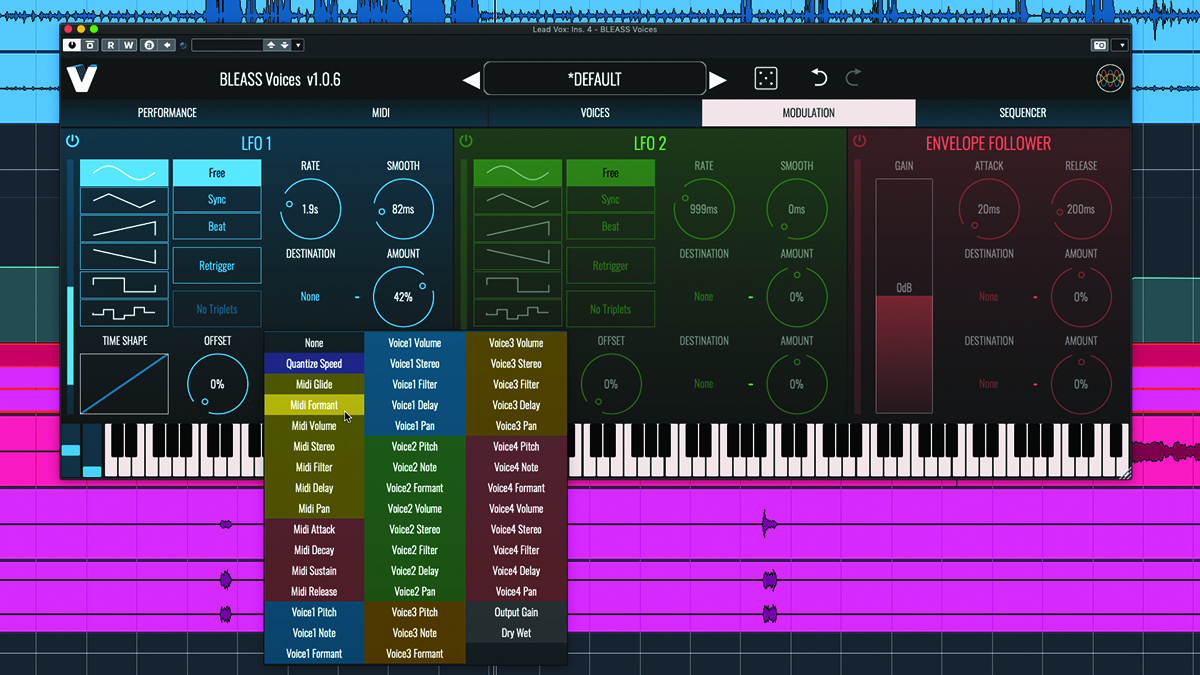
Task: Switch to the MIDI tab
Action: pos(381,113)
